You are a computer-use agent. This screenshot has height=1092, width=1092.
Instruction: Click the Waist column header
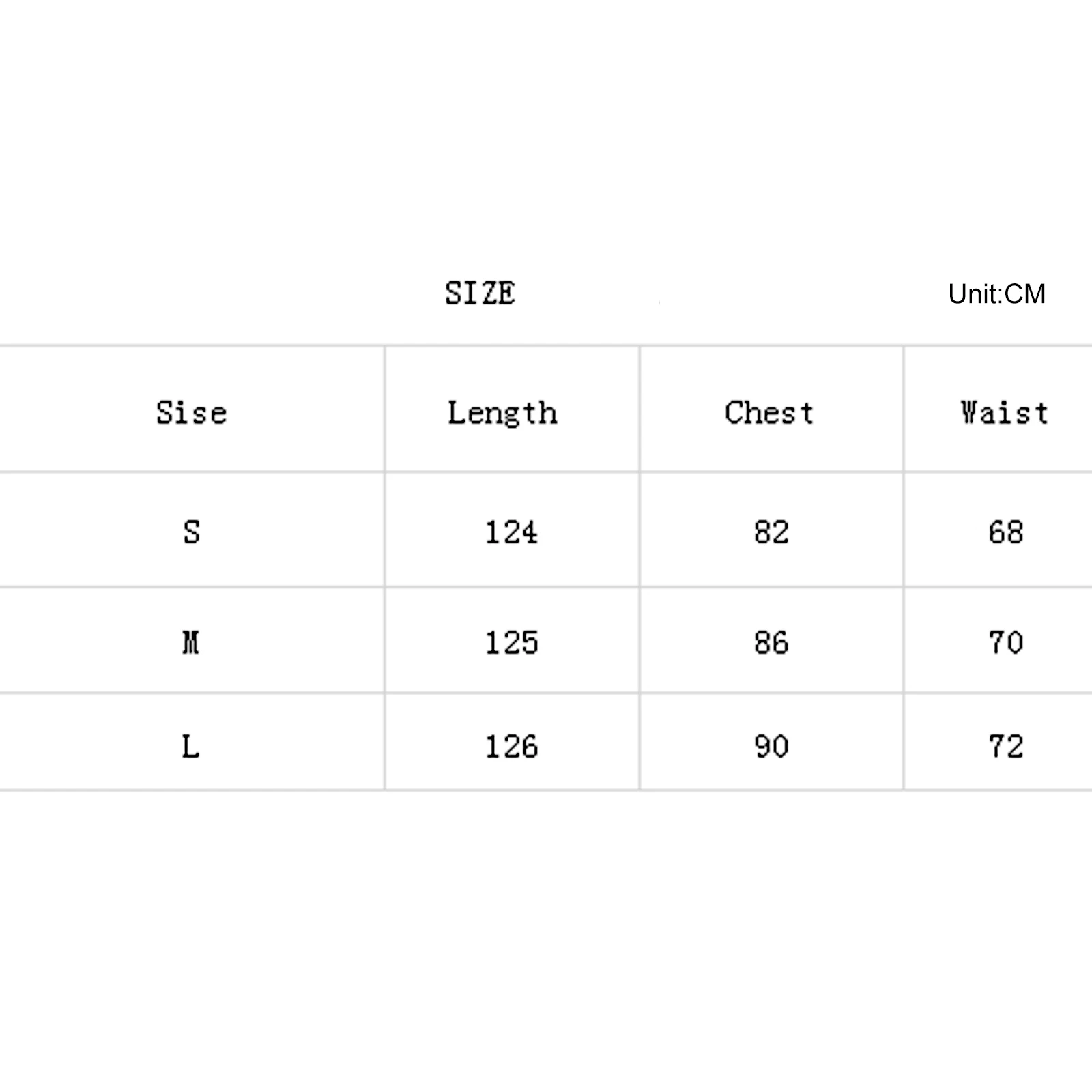pos(1004,413)
